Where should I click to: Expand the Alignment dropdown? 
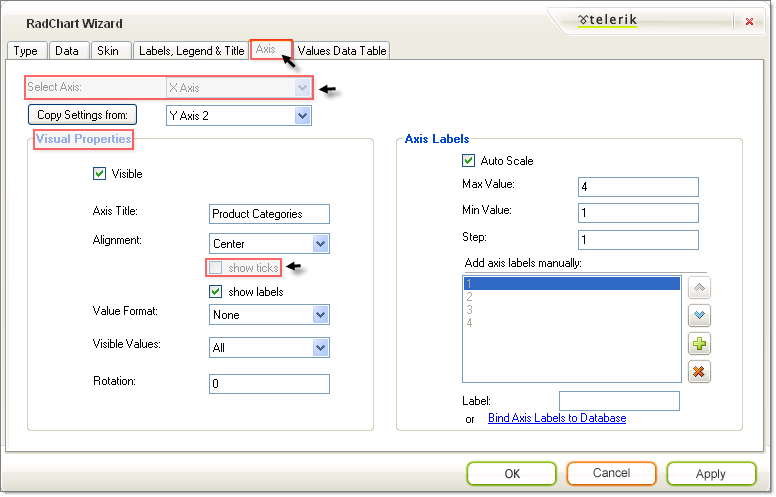click(x=269, y=244)
